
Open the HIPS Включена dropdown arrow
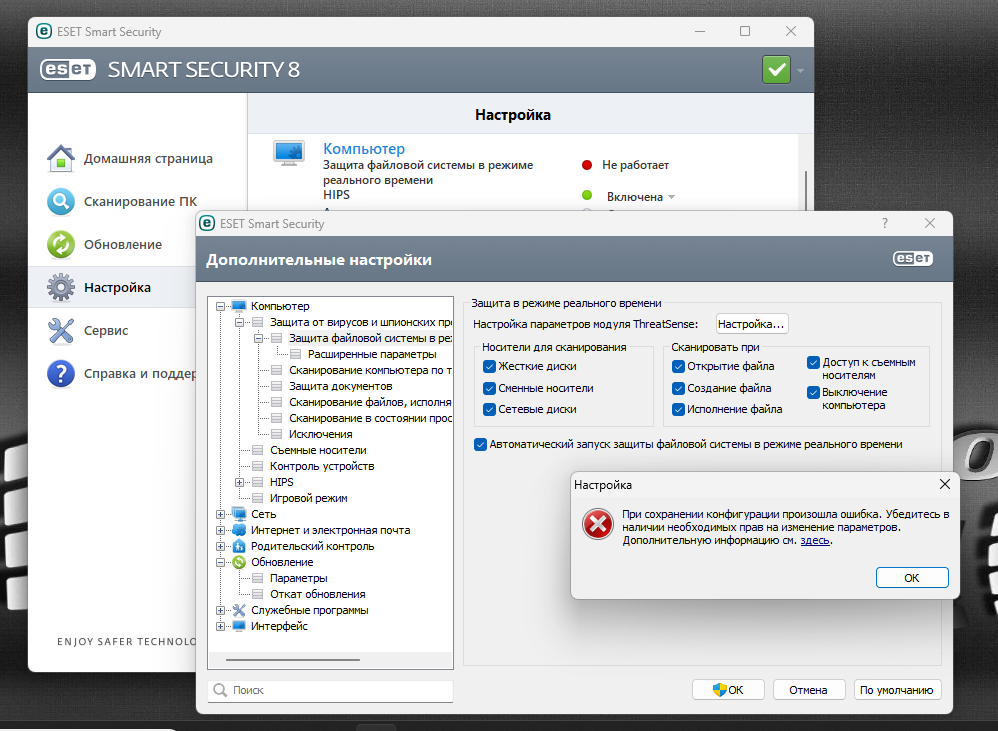[672, 197]
